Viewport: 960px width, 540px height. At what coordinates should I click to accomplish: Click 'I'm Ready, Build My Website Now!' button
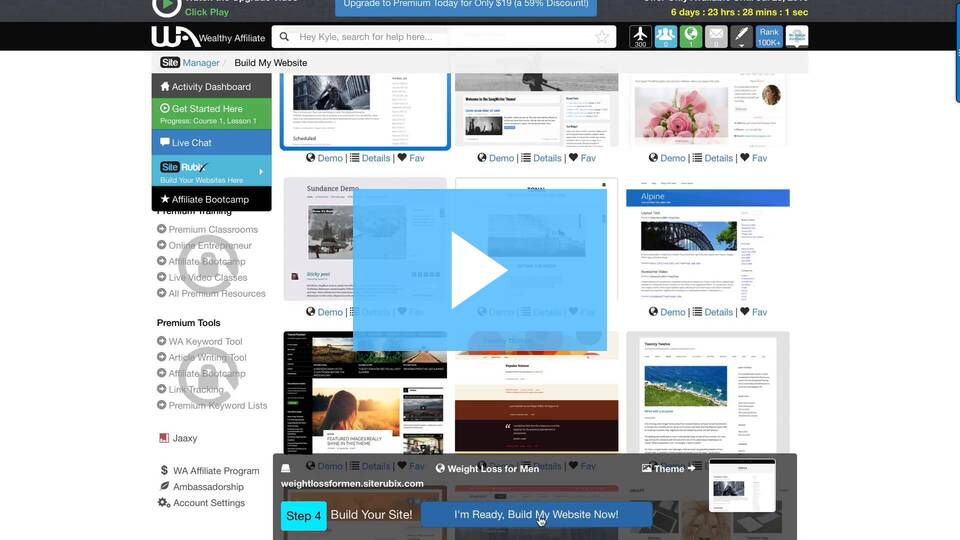pos(536,514)
